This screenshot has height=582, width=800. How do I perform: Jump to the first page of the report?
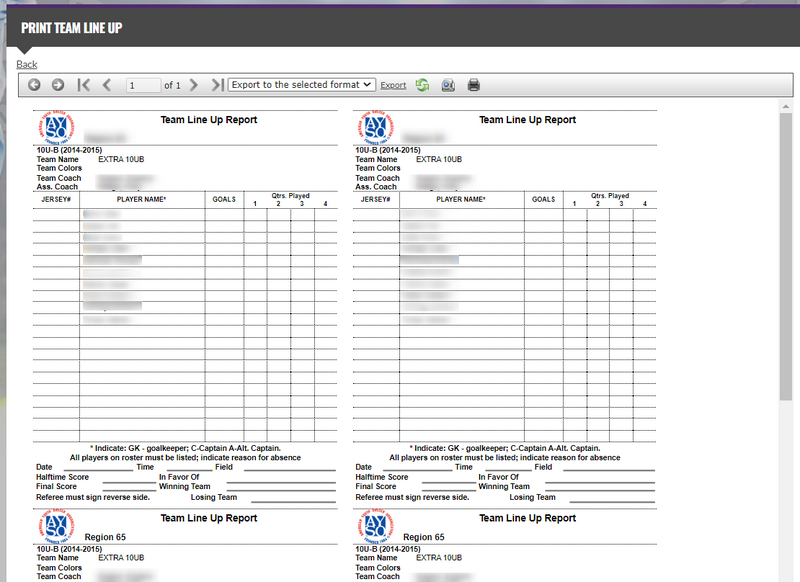84,85
